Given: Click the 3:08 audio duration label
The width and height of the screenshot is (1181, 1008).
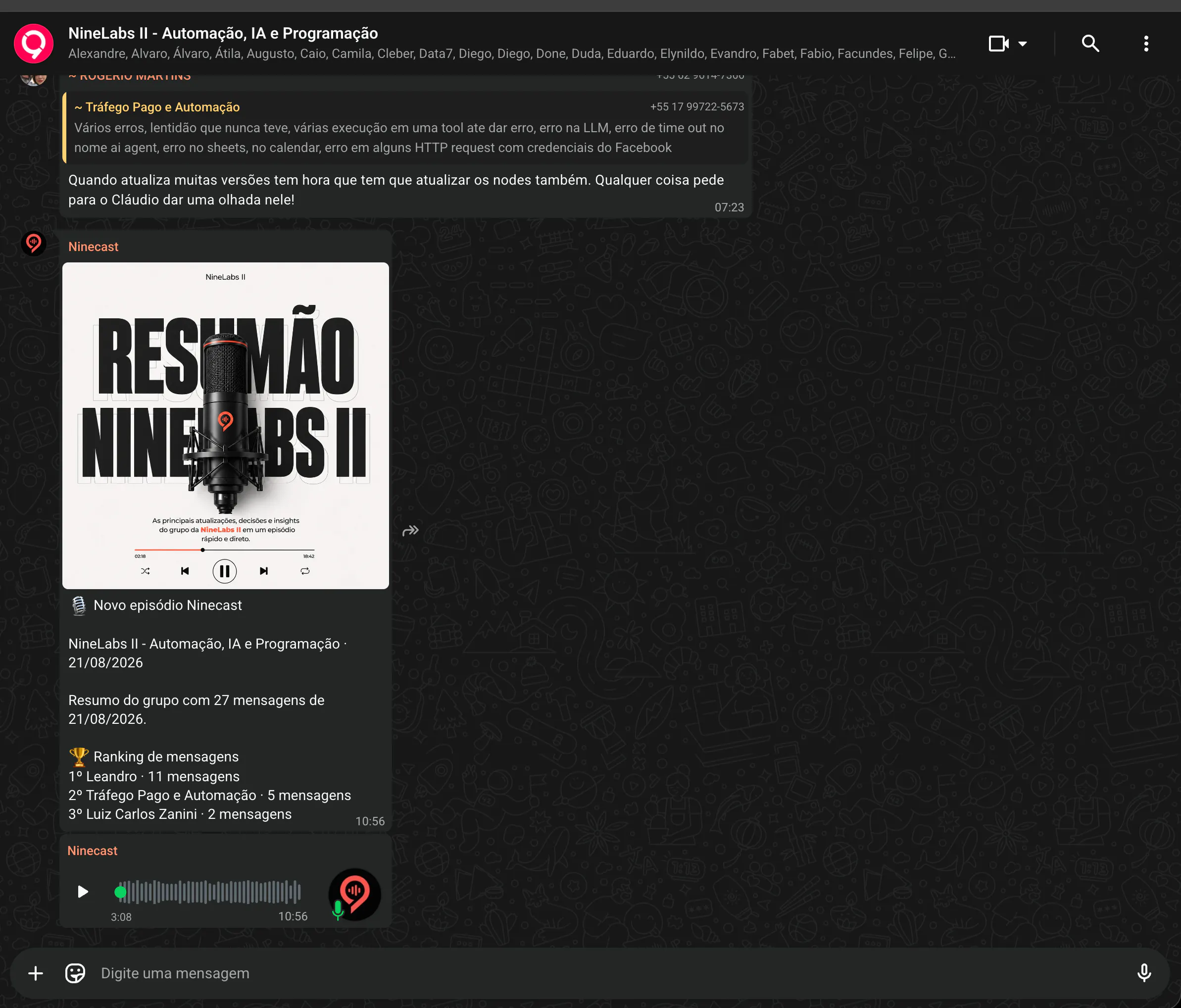Looking at the screenshot, I should point(121,917).
